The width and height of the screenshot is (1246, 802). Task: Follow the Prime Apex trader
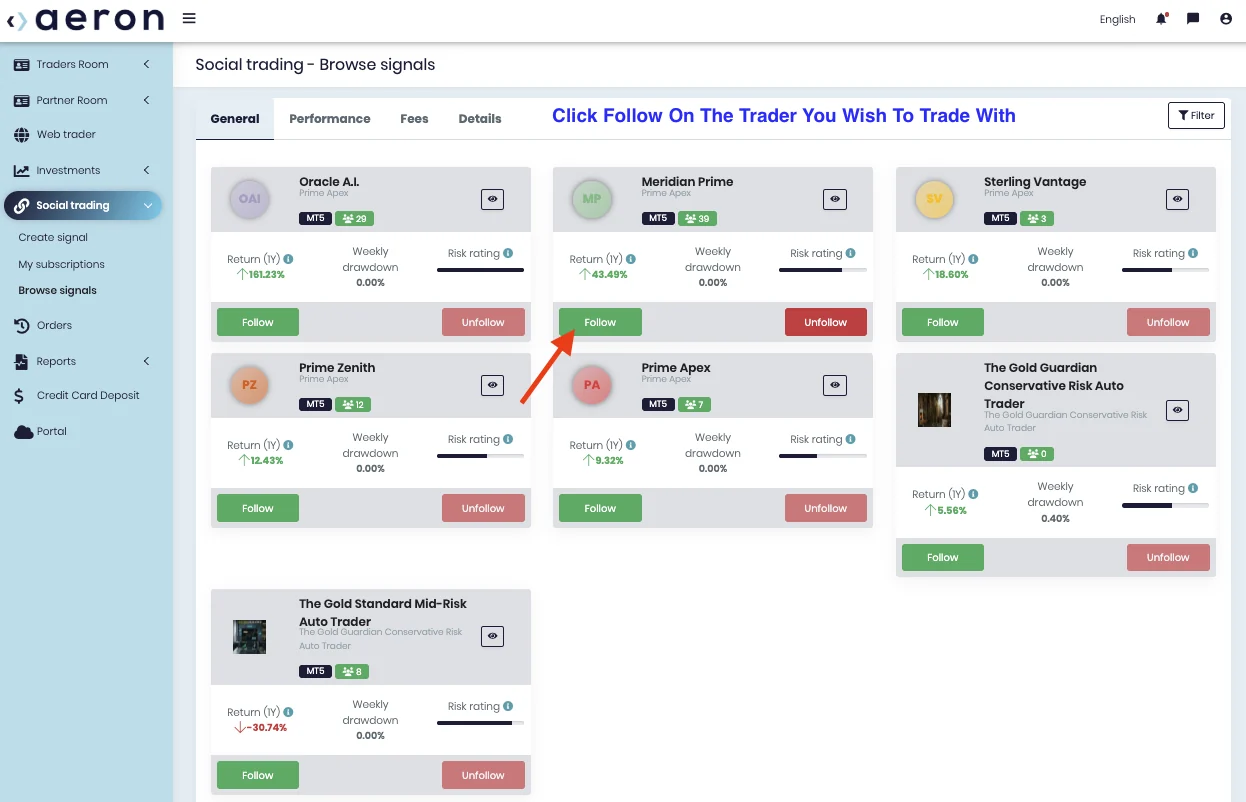600,508
